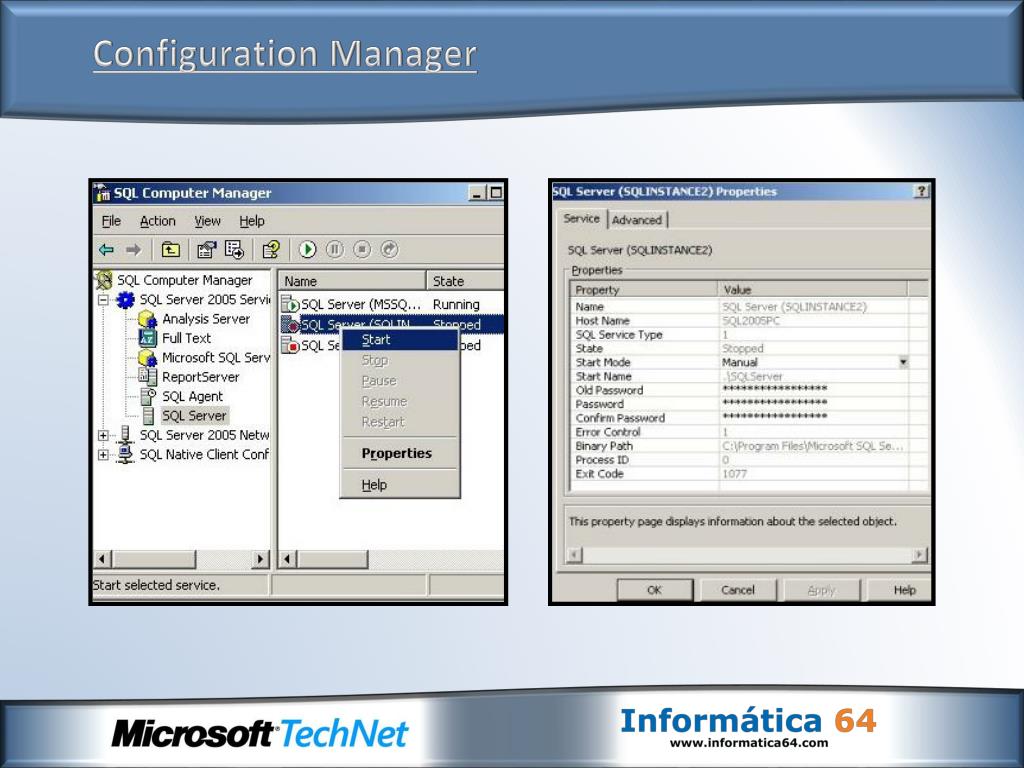Click the Stop Service toolbar button
1024x768 pixels.
pyautogui.click(x=362, y=249)
